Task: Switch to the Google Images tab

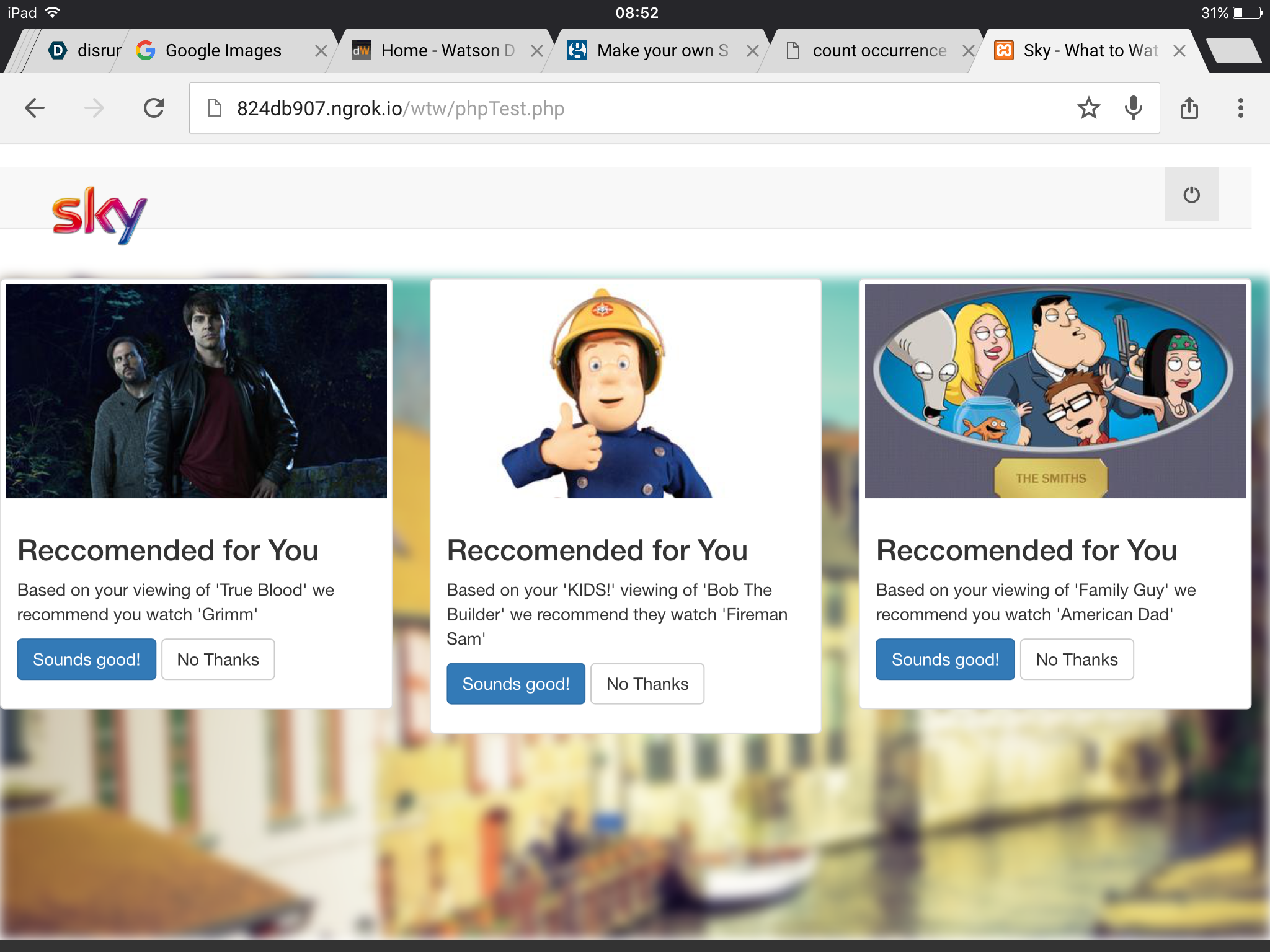Action: coord(223,51)
